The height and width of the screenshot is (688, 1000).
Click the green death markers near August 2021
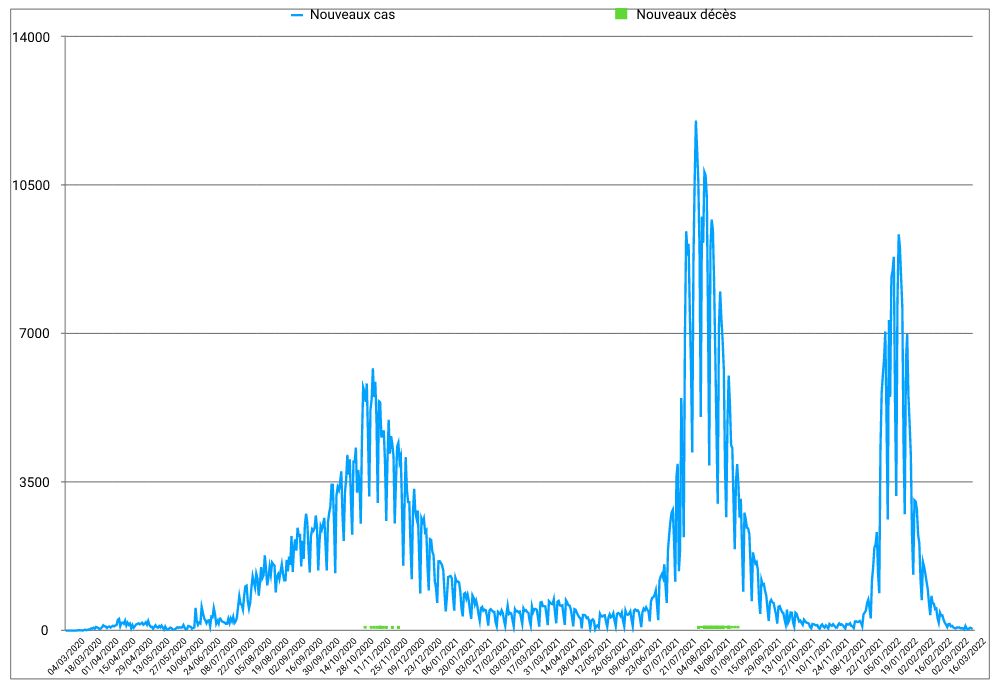tap(717, 627)
